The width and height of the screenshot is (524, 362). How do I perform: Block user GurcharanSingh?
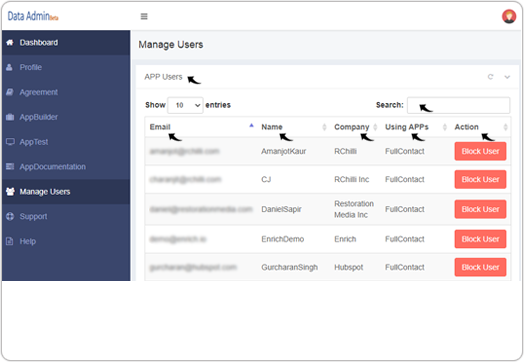tap(480, 267)
